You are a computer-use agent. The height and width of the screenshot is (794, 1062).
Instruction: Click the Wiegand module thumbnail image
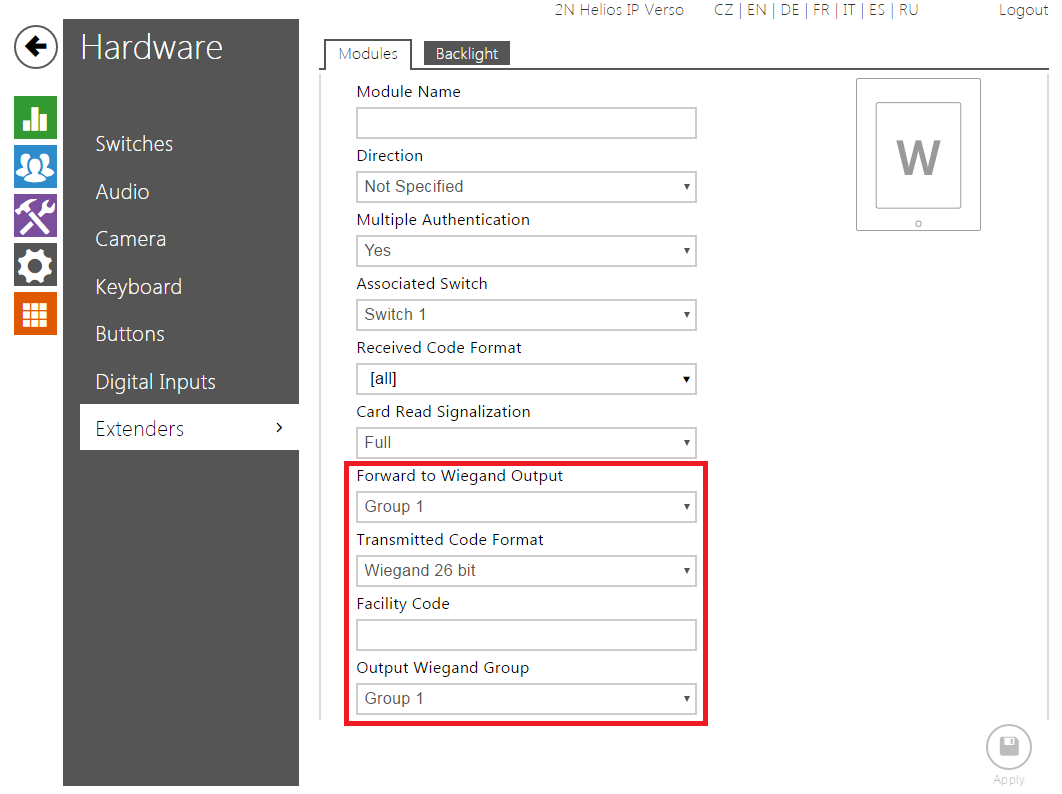point(918,155)
